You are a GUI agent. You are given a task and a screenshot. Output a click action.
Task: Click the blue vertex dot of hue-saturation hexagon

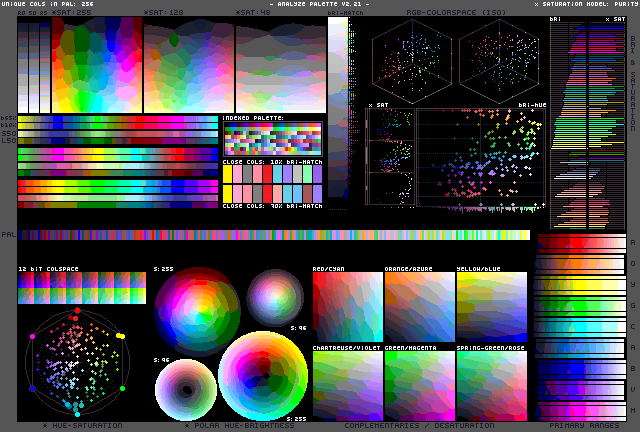coord(32,388)
